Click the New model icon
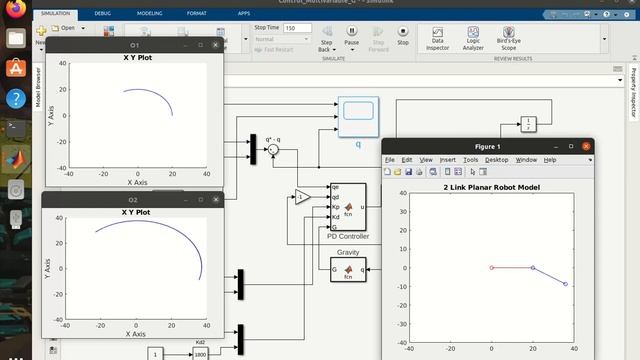640x360 pixels. pyautogui.click(x=41, y=31)
